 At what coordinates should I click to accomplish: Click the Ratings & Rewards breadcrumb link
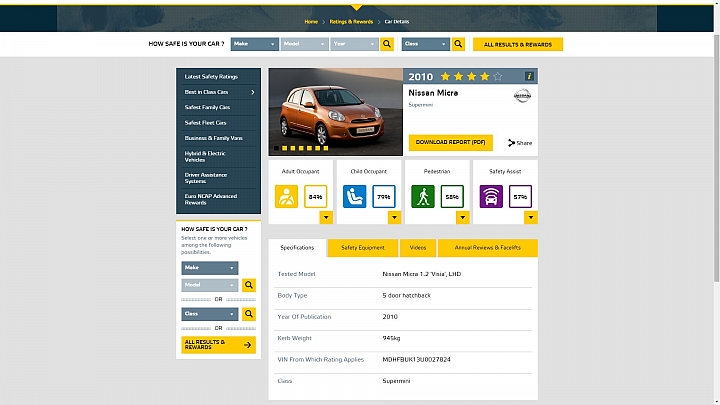(x=351, y=22)
